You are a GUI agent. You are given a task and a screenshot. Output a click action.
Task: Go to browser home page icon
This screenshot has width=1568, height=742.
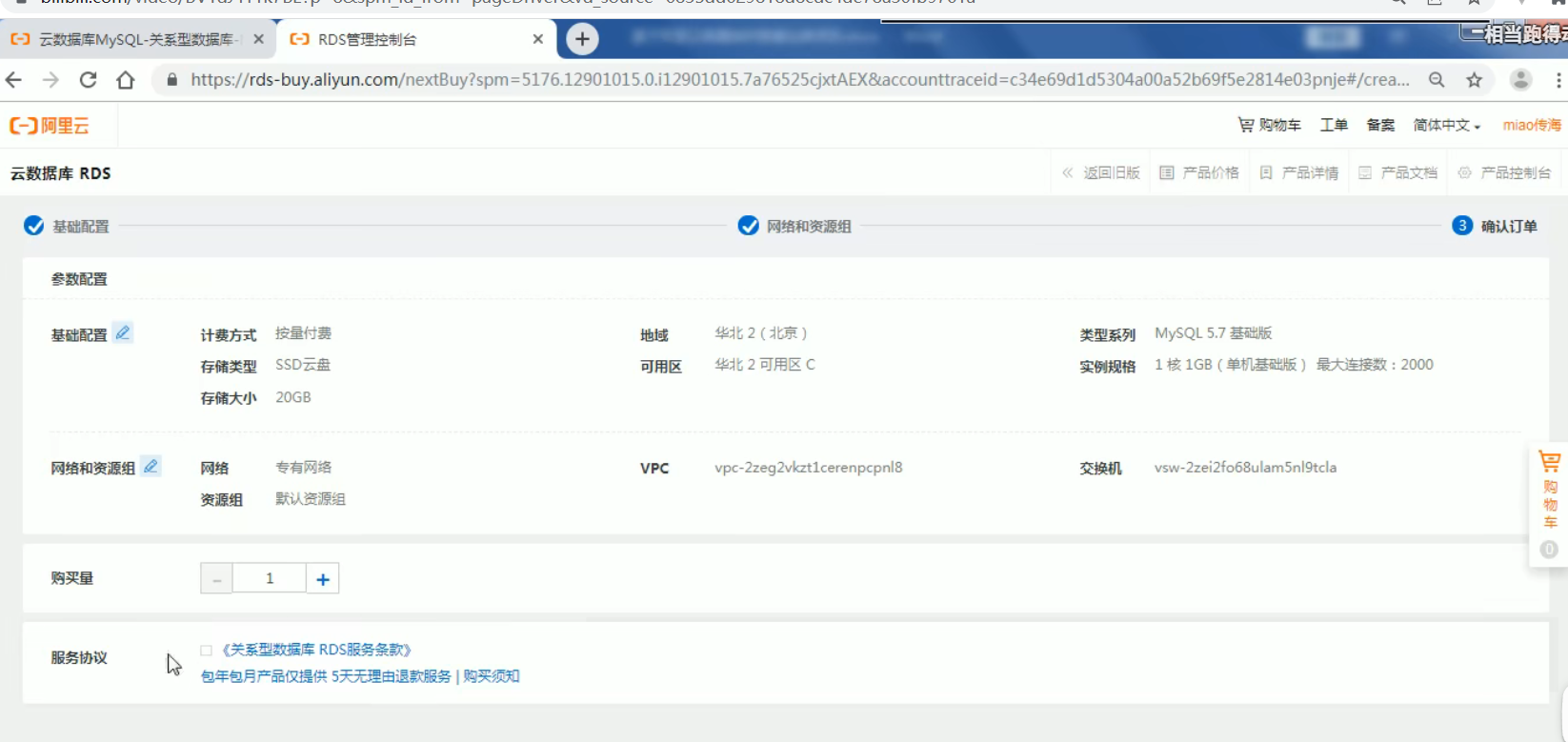tap(125, 80)
